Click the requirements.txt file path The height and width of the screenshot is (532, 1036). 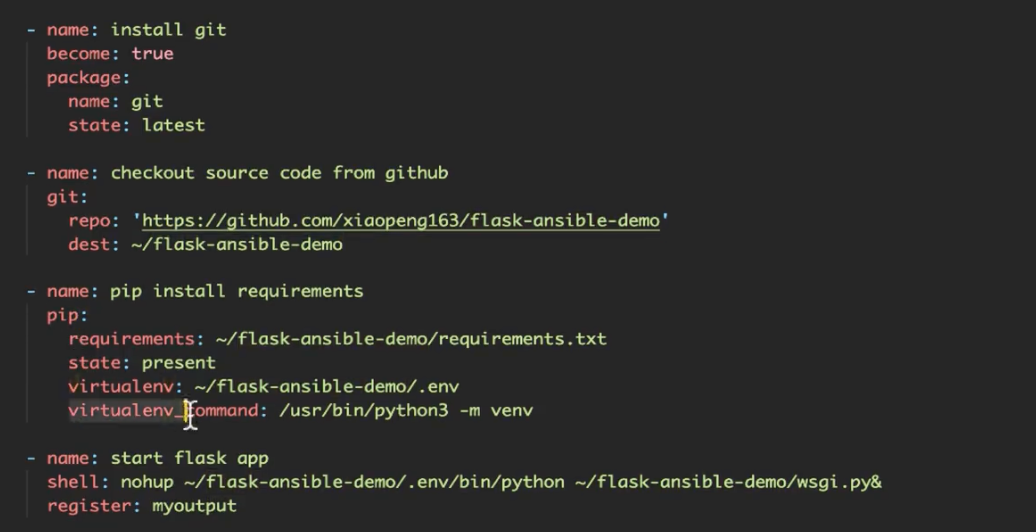pos(411,339)
